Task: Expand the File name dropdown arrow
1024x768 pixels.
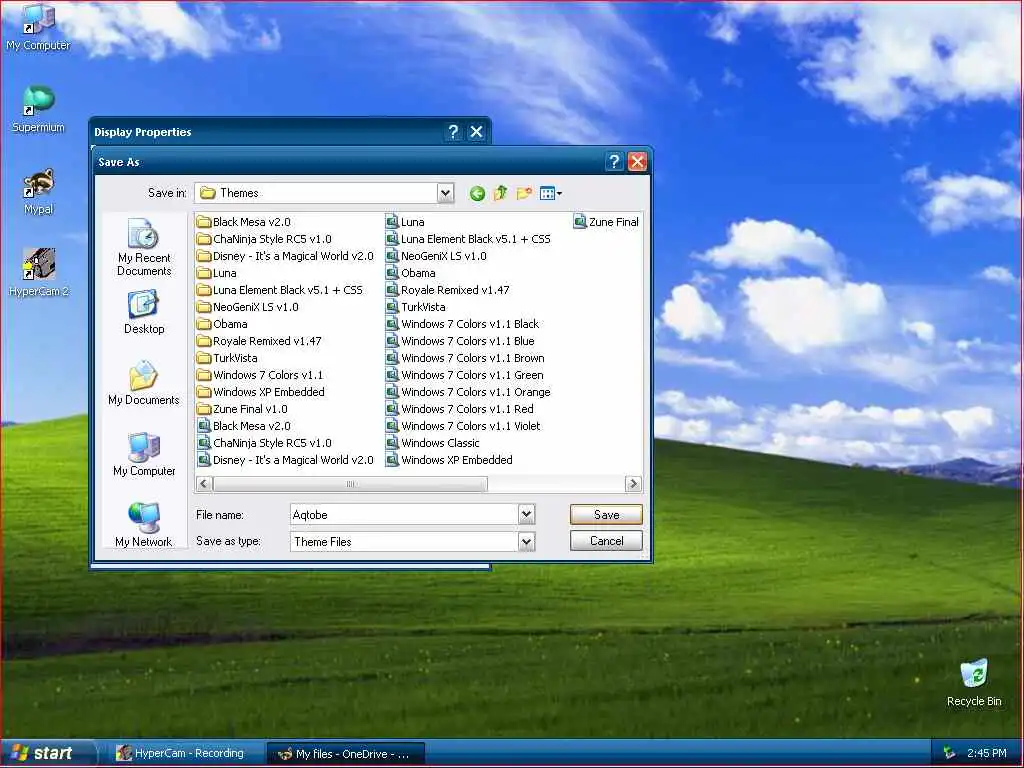Action: tap(526, 515)
